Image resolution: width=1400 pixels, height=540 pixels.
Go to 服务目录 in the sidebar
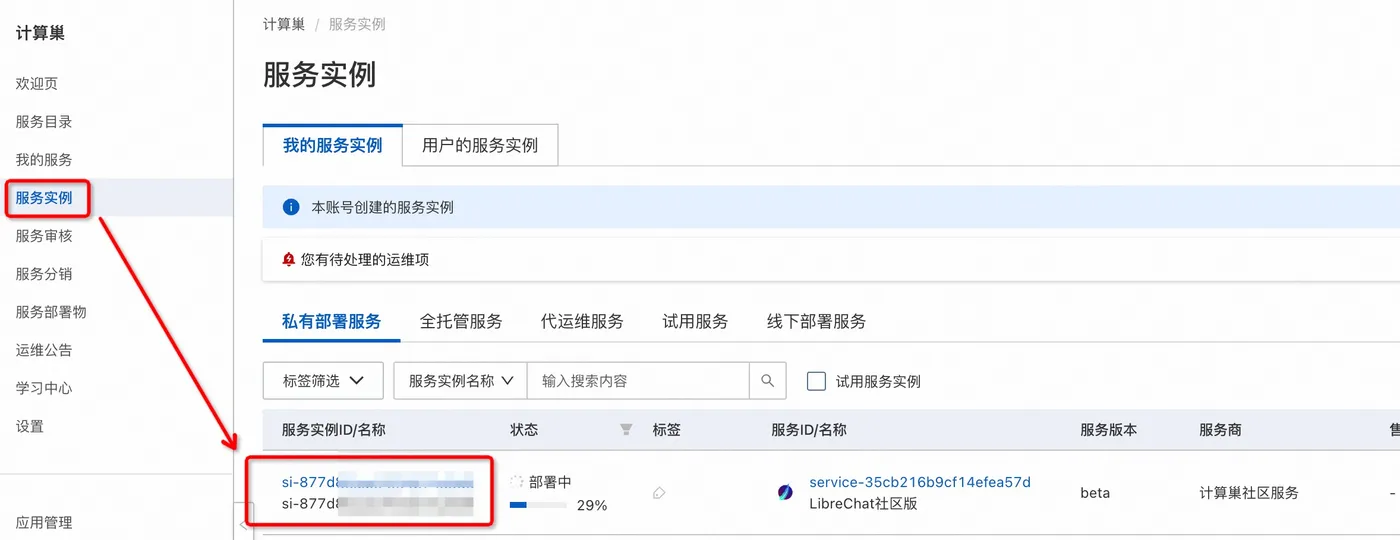tap(44, 122)
